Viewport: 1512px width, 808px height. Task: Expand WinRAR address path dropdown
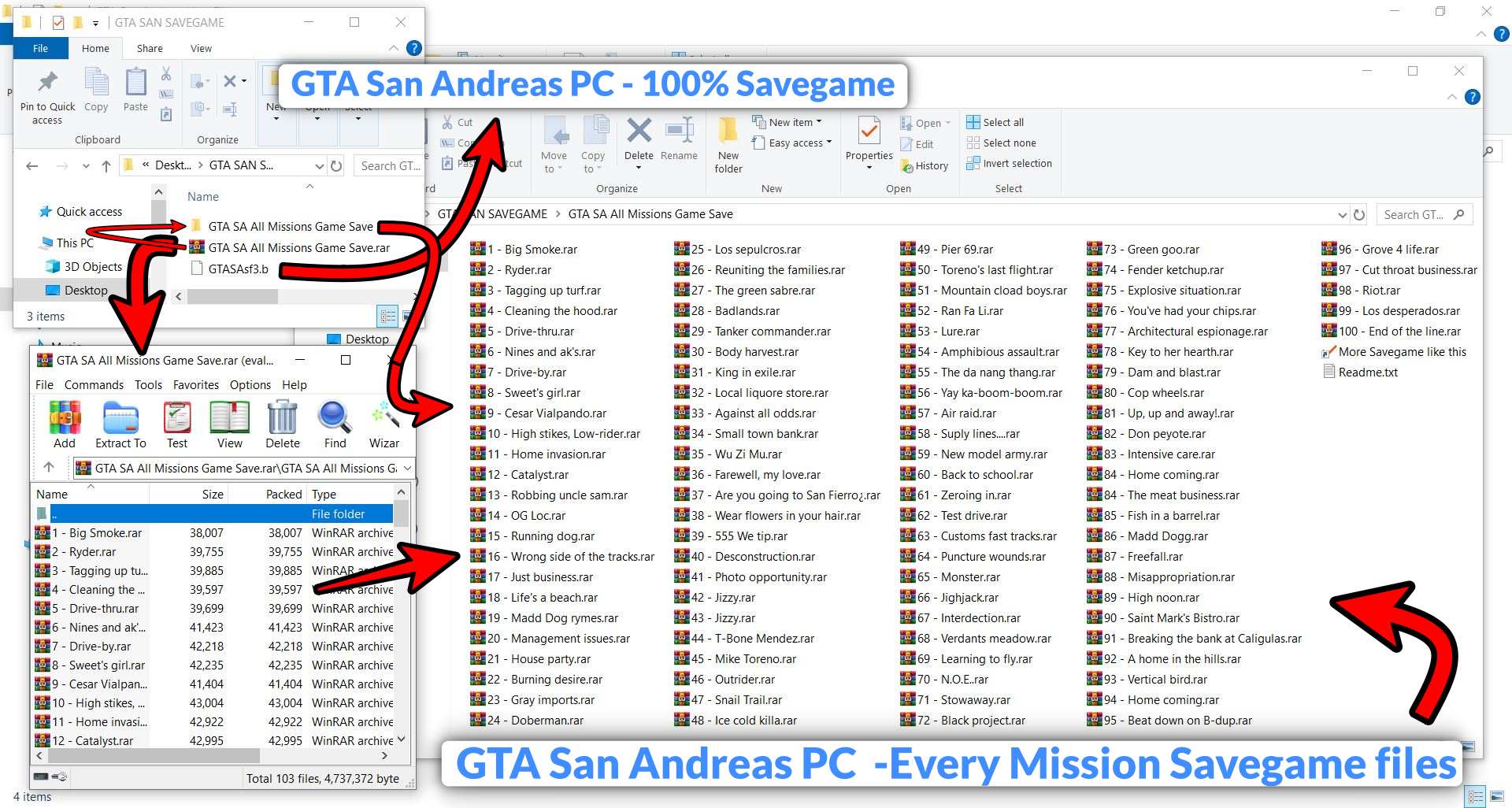point(407,468)
